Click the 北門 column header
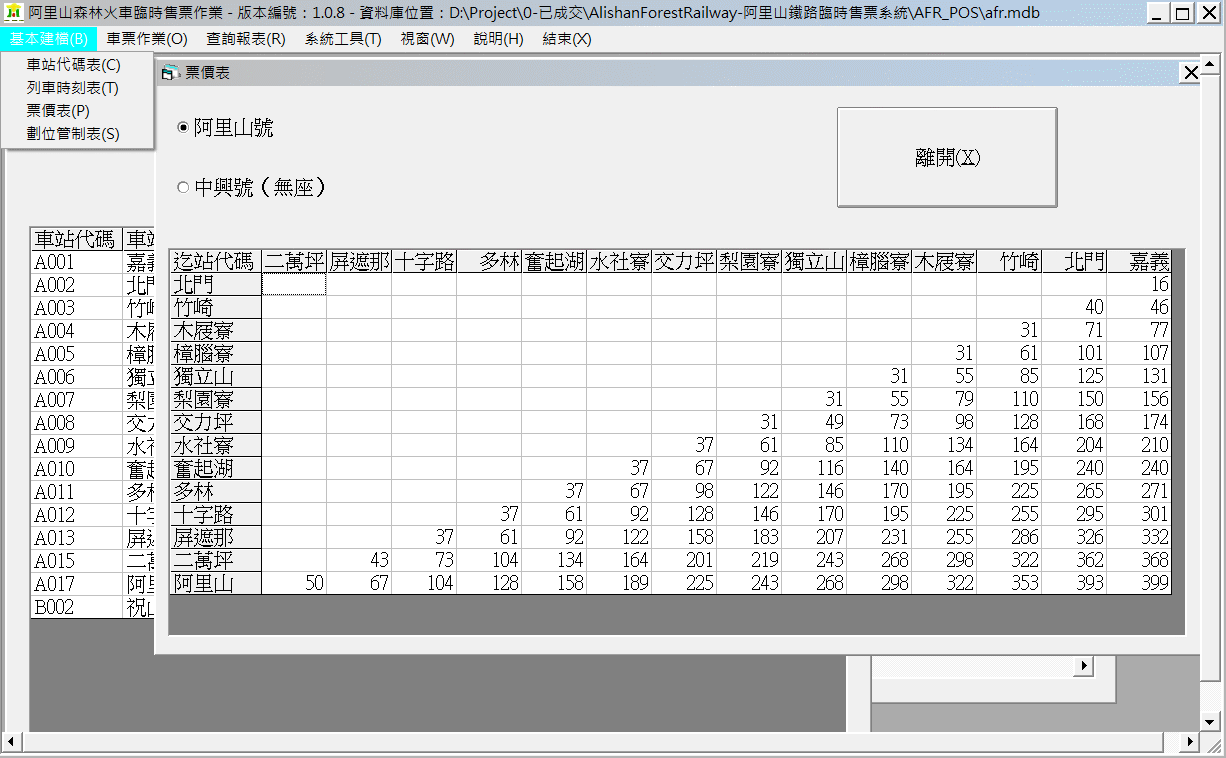 point(1074,262)
